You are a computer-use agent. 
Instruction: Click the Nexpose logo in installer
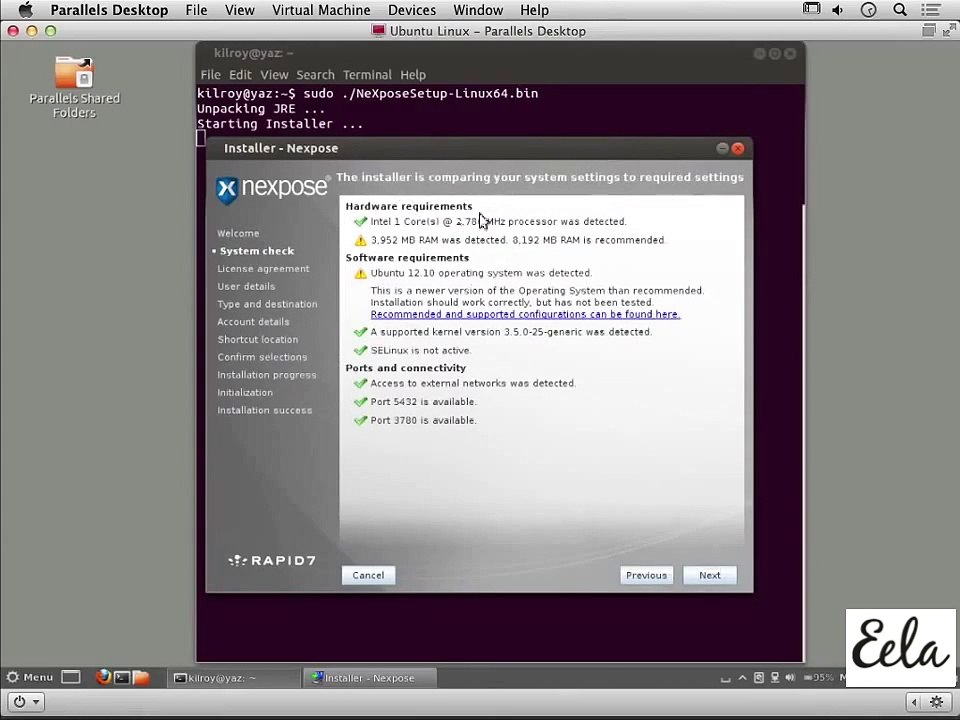[x=272, y=189]
